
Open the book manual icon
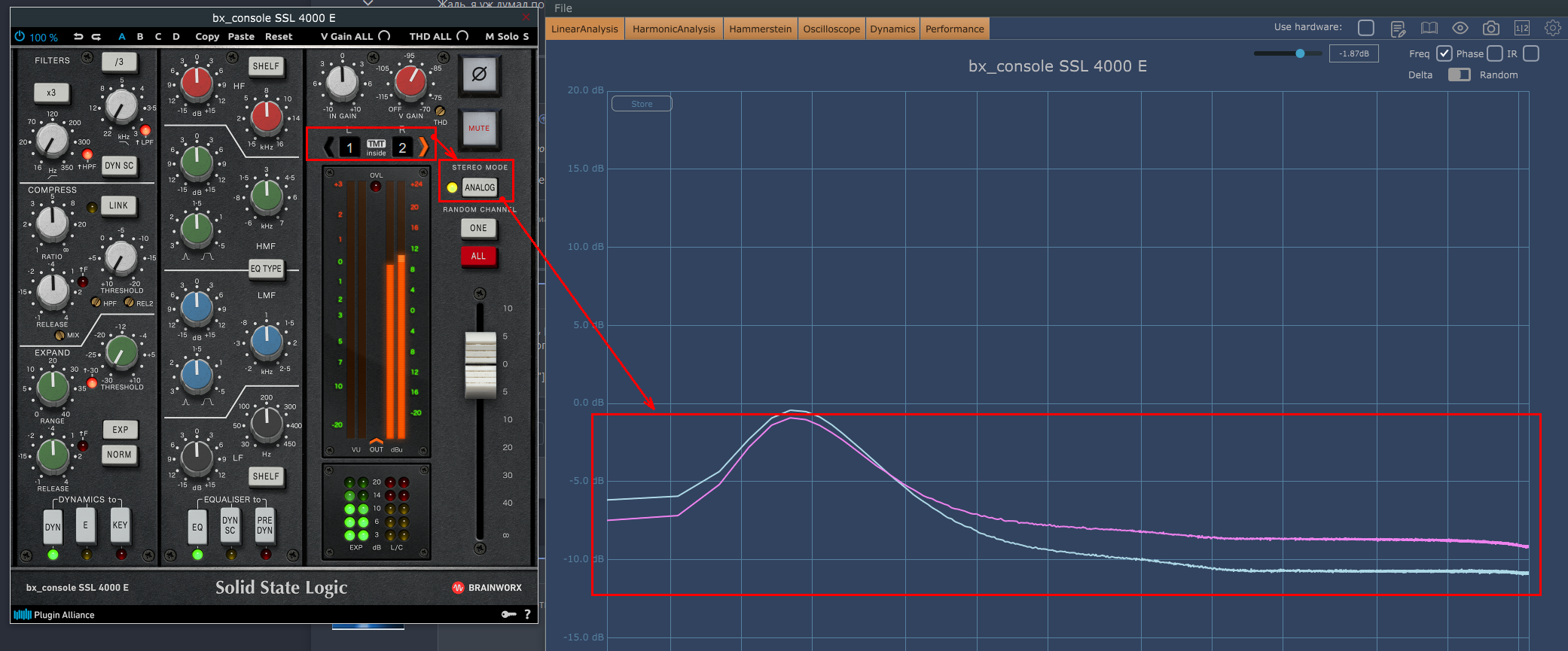click(x=1429, y=29)
